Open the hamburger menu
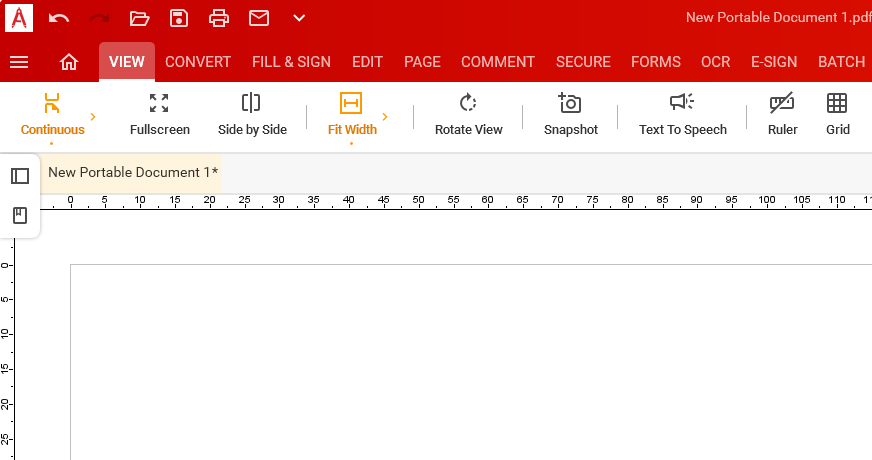 coord(19,62)
